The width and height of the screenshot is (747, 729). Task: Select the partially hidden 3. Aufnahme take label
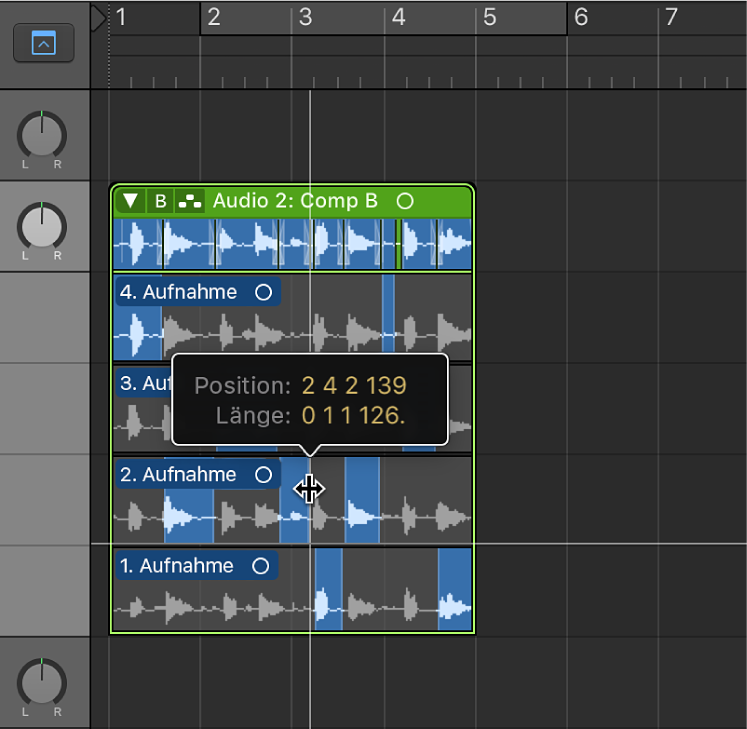(x=142, y=383)
